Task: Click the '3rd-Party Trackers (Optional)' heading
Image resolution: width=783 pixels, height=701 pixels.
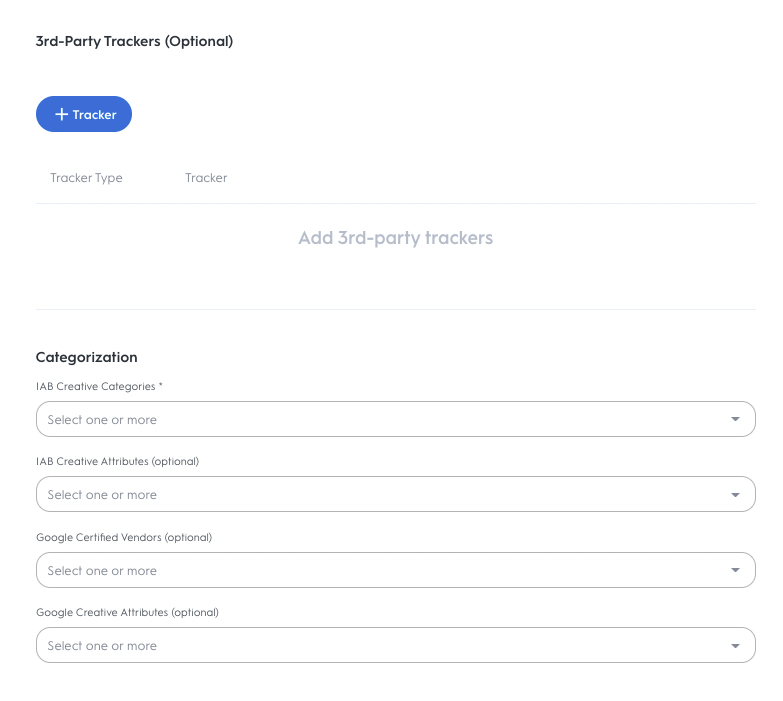Action: [x=134, y=41]
